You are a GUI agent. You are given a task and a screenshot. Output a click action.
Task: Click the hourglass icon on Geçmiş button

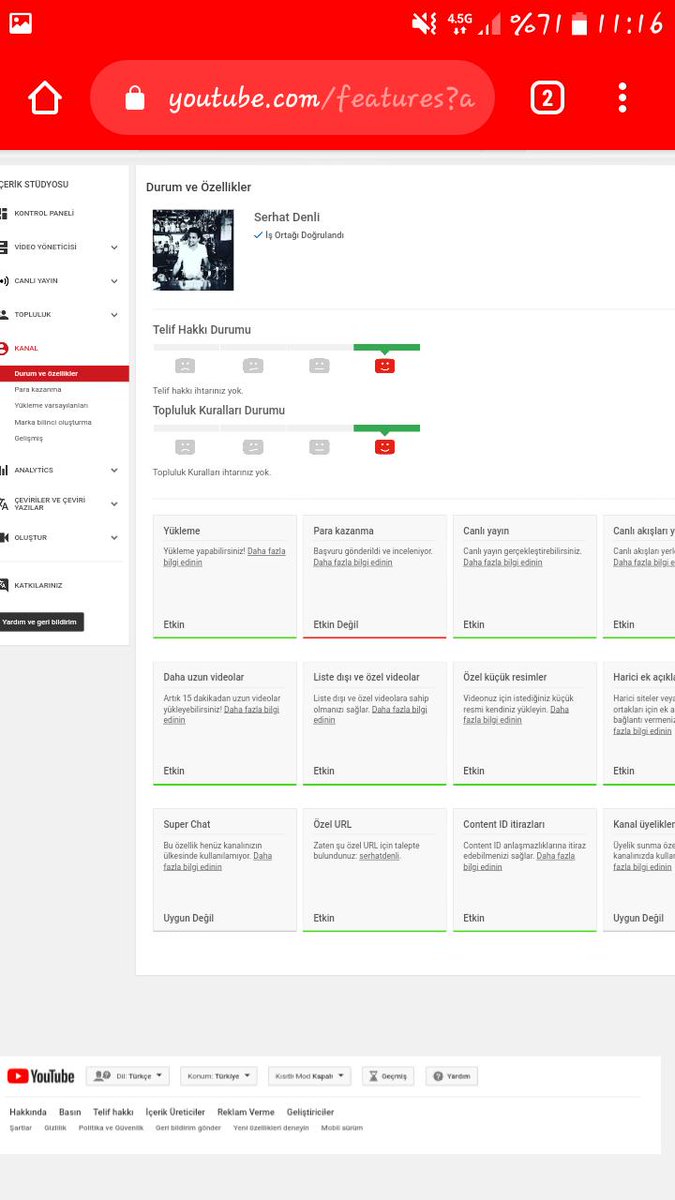click(372, 1076)
